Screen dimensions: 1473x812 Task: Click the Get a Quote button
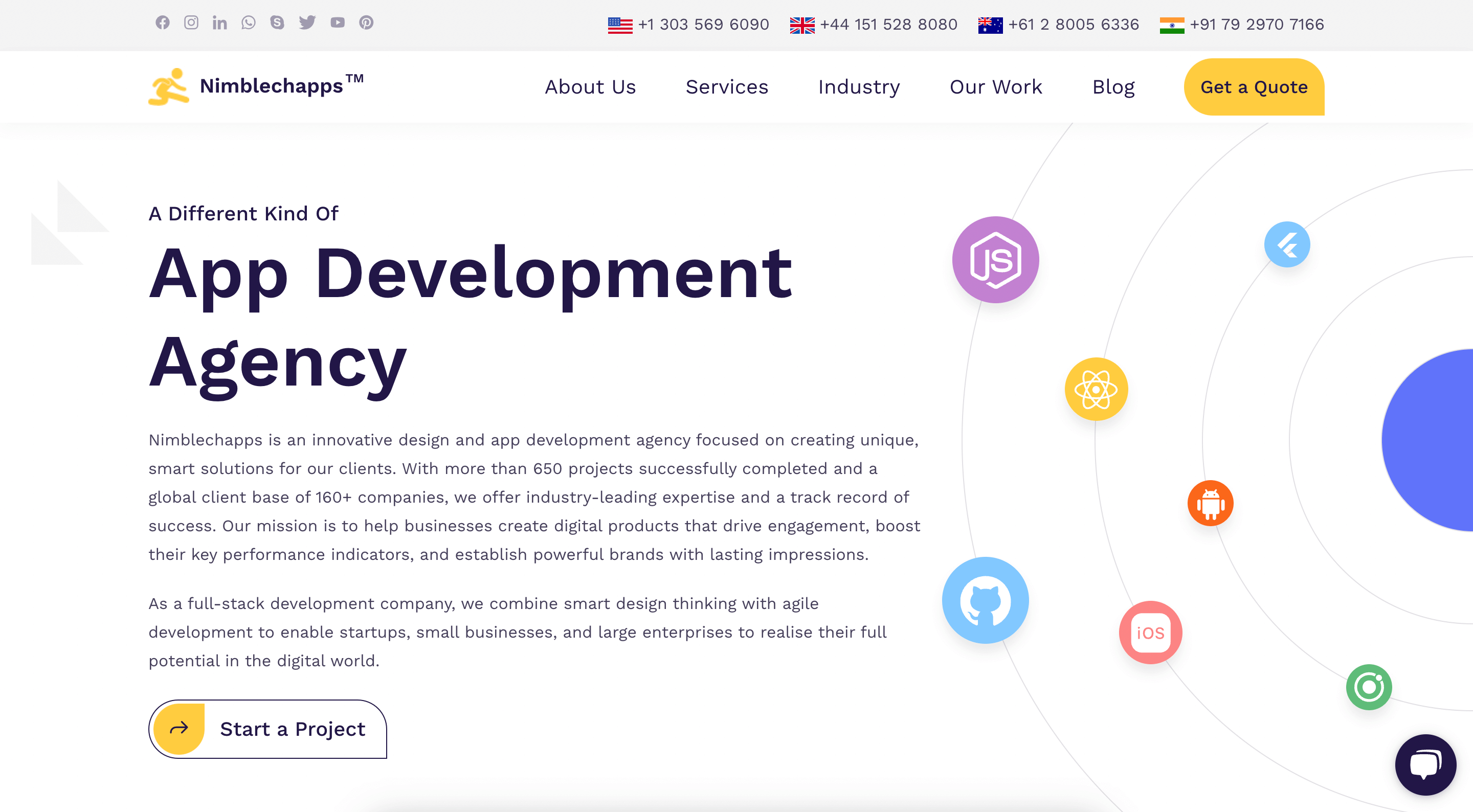tap(1254, 87)
